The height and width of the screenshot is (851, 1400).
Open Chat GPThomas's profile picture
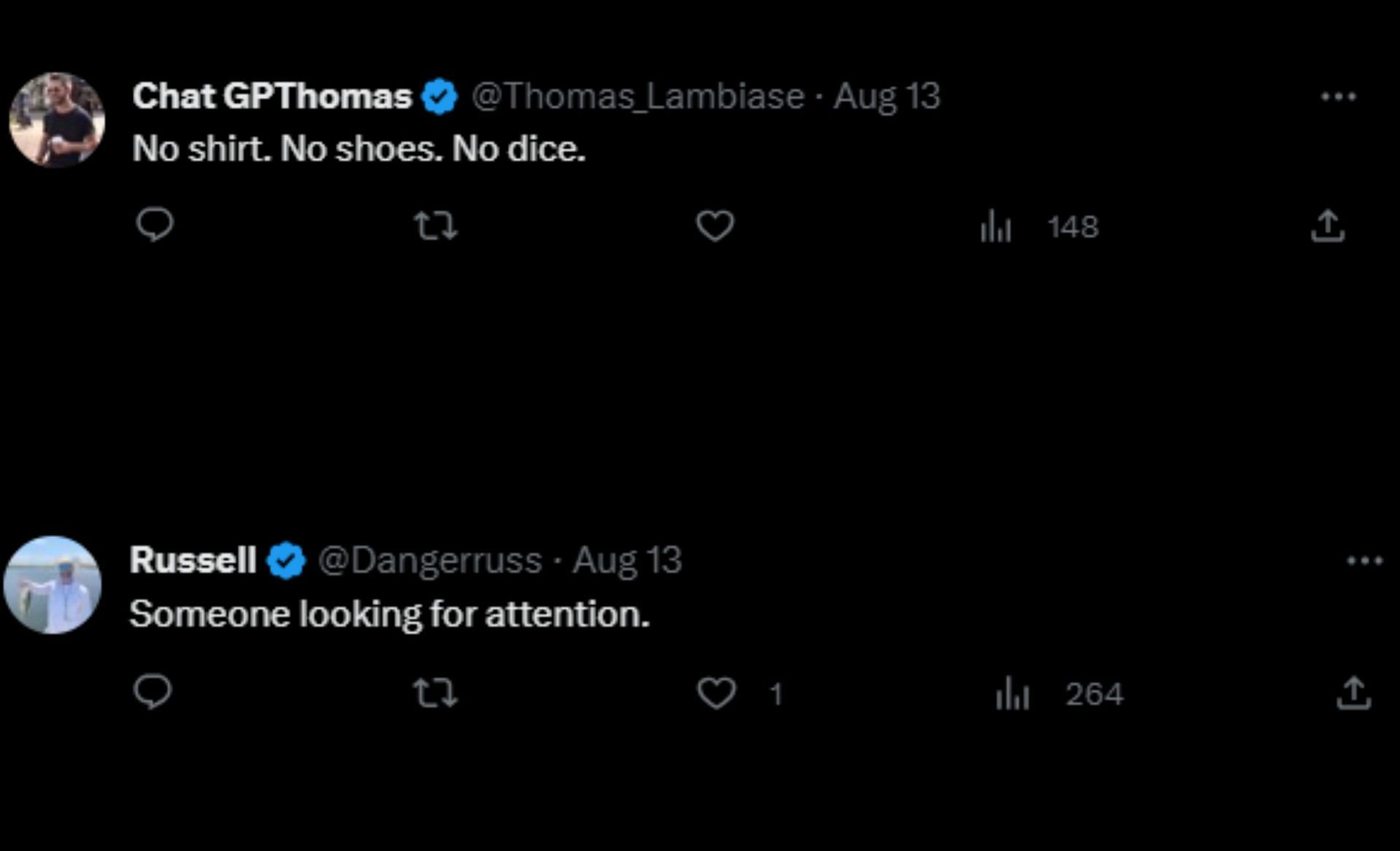coord(57,120)
